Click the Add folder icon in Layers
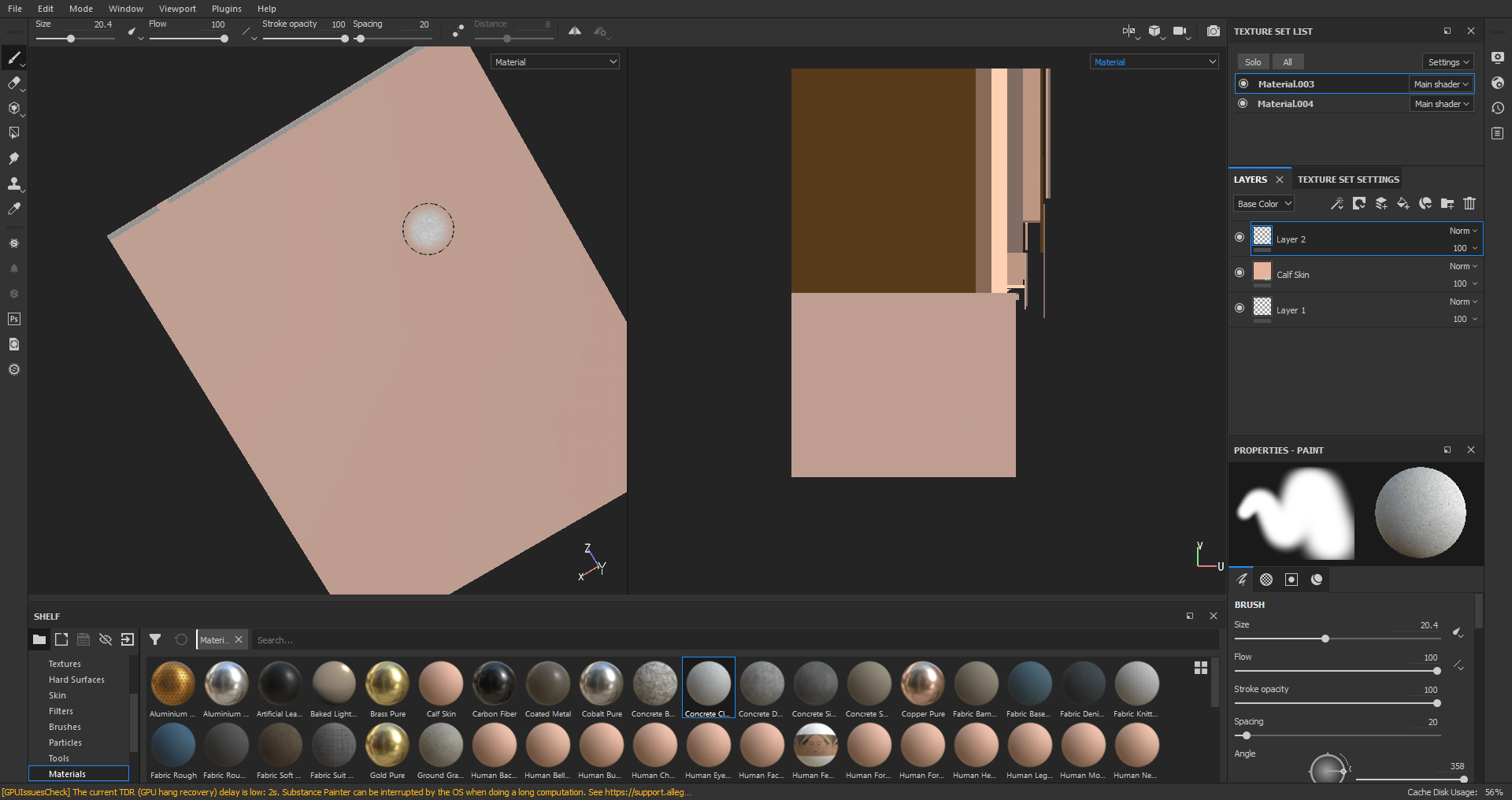1512x800 pixels. [1447, 203]
